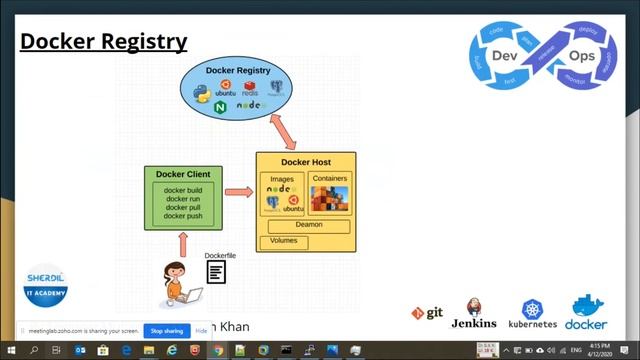Click the docker whale logo
This screenshot has width=640, height=360.
point(586,312)
